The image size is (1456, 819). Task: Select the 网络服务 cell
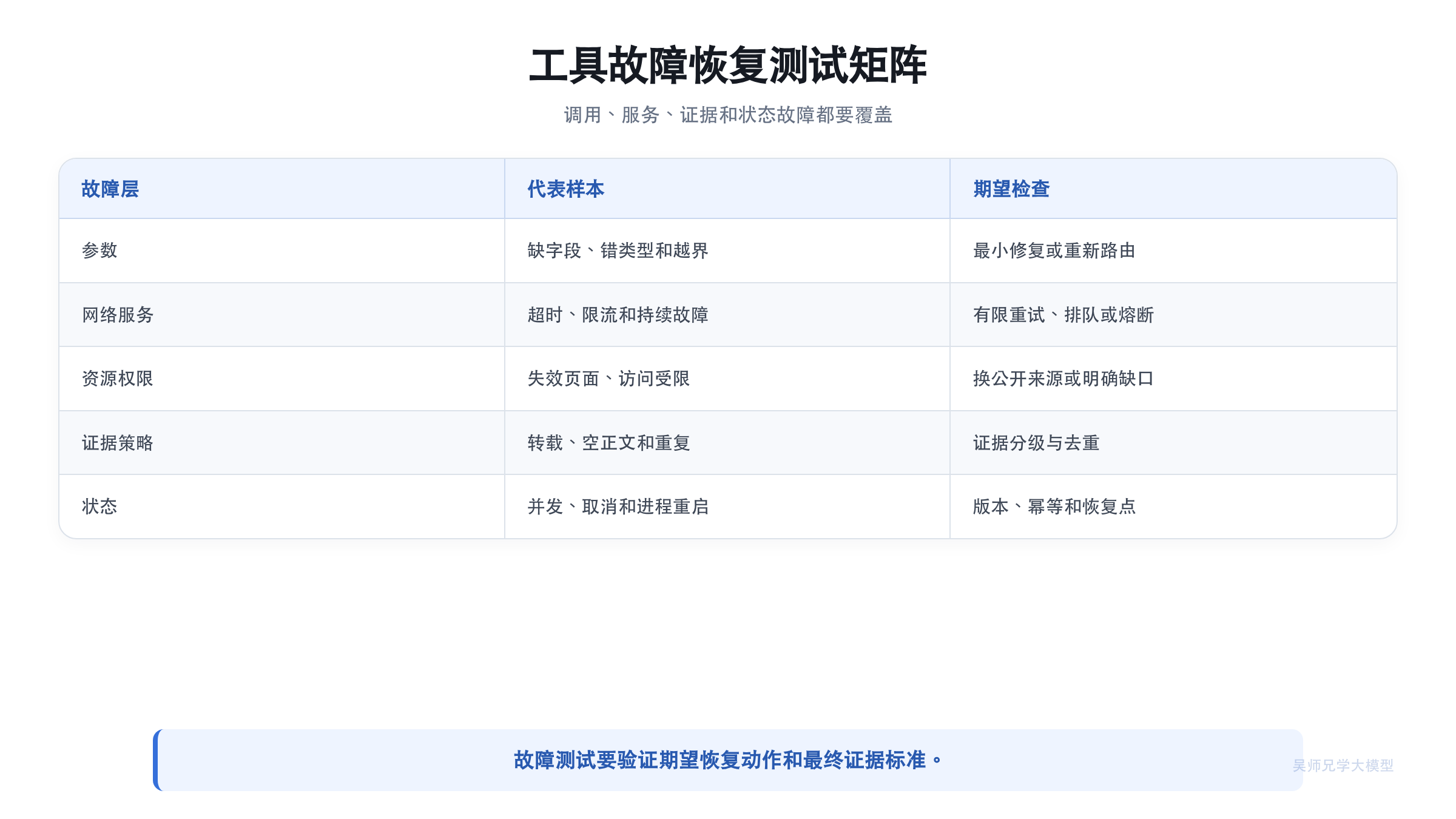point(282,315)
